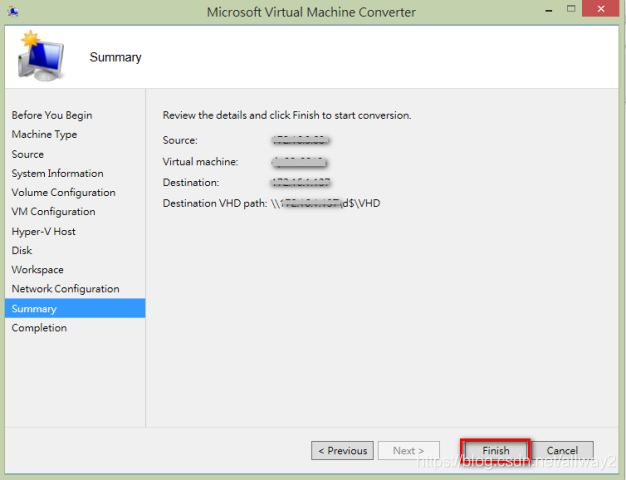Open the System Information step
Screen dimensions: 626x480
pyautogui.click(x=57, y=173)
